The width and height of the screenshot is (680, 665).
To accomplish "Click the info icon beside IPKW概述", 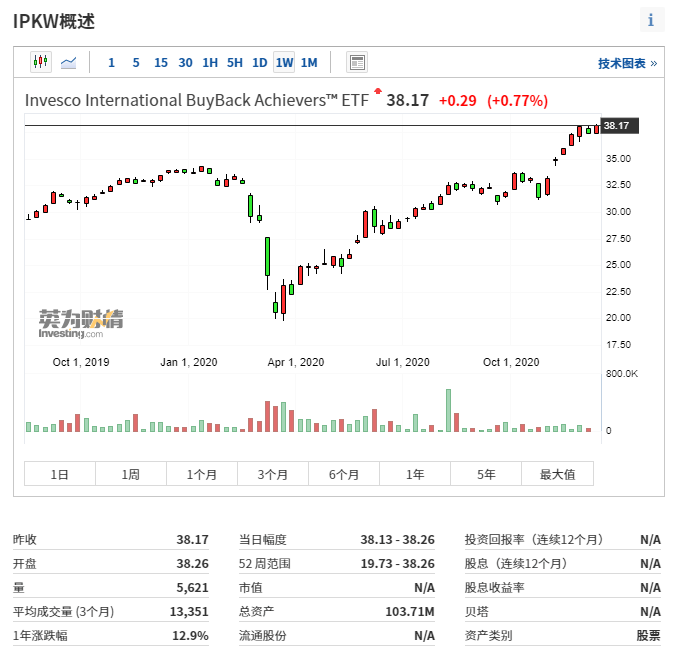I will 651,20.
